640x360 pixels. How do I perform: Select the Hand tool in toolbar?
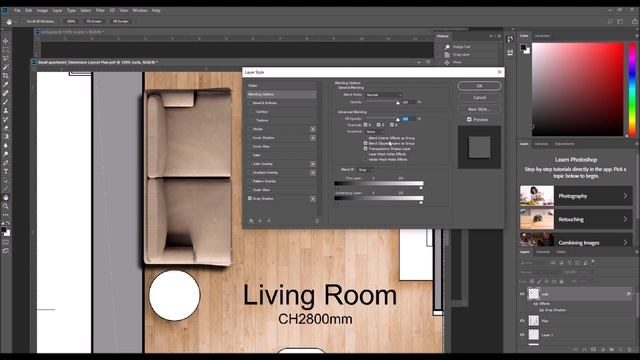click(6, 198)
